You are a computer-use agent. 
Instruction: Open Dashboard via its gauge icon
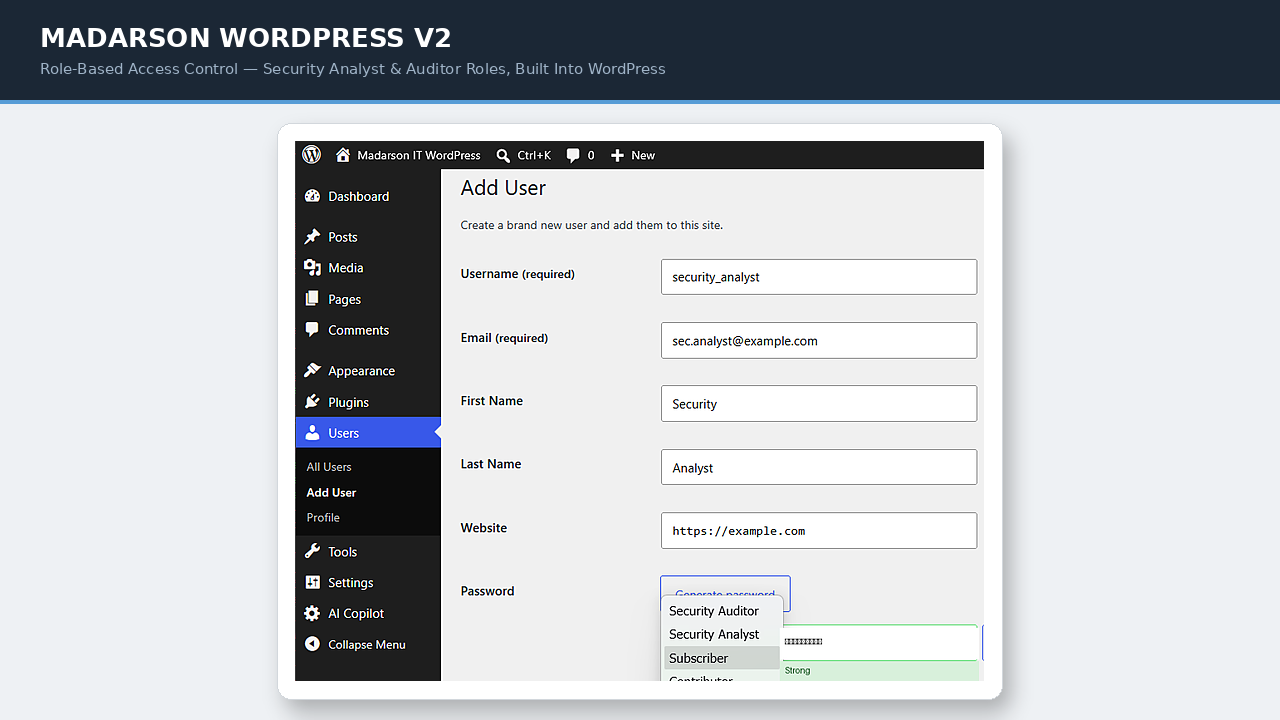click(x=312, y=196)
